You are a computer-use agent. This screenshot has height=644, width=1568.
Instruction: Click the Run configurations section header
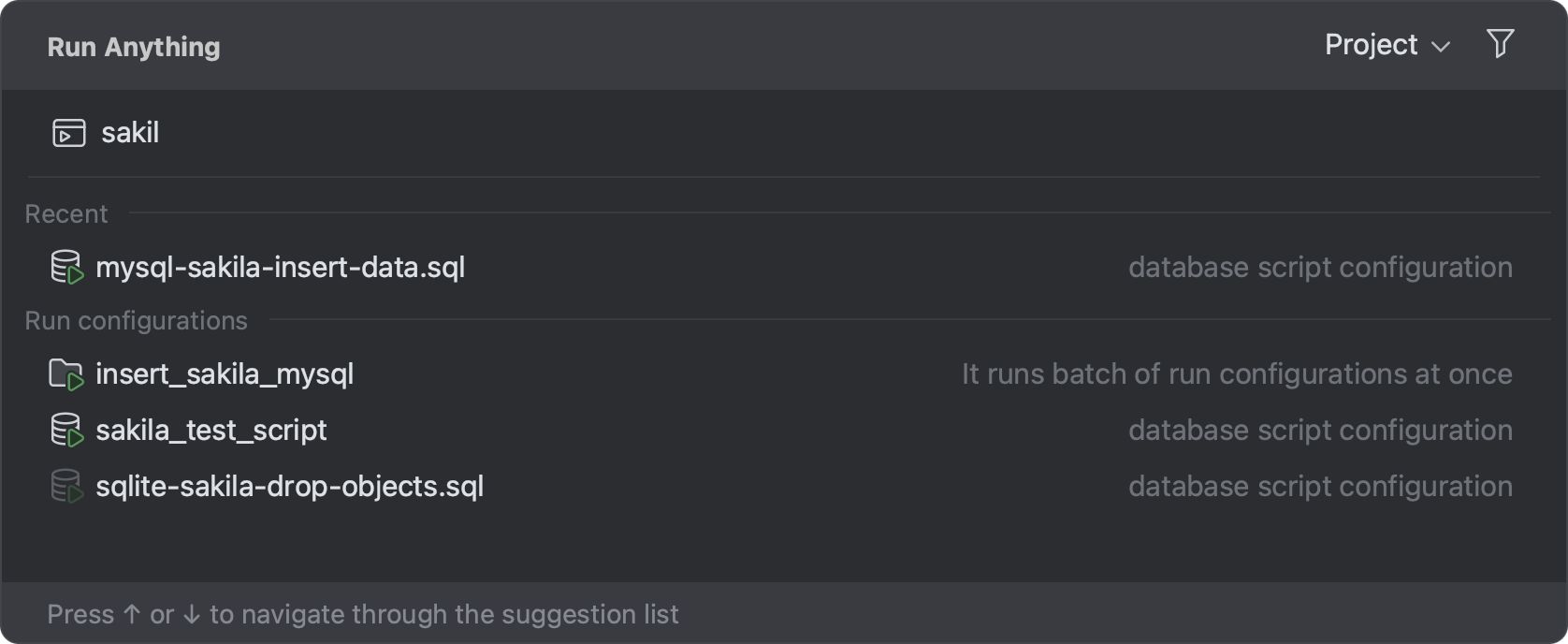(136, 320)
